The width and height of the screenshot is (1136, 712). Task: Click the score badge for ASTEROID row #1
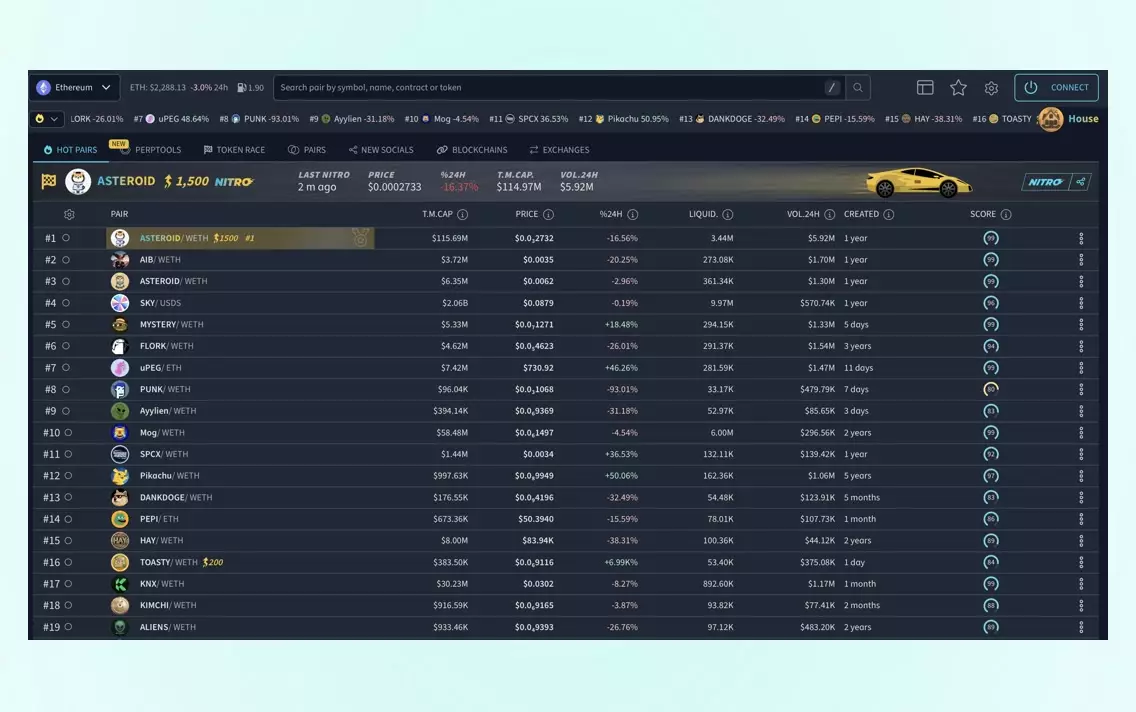tap(991, 238)
